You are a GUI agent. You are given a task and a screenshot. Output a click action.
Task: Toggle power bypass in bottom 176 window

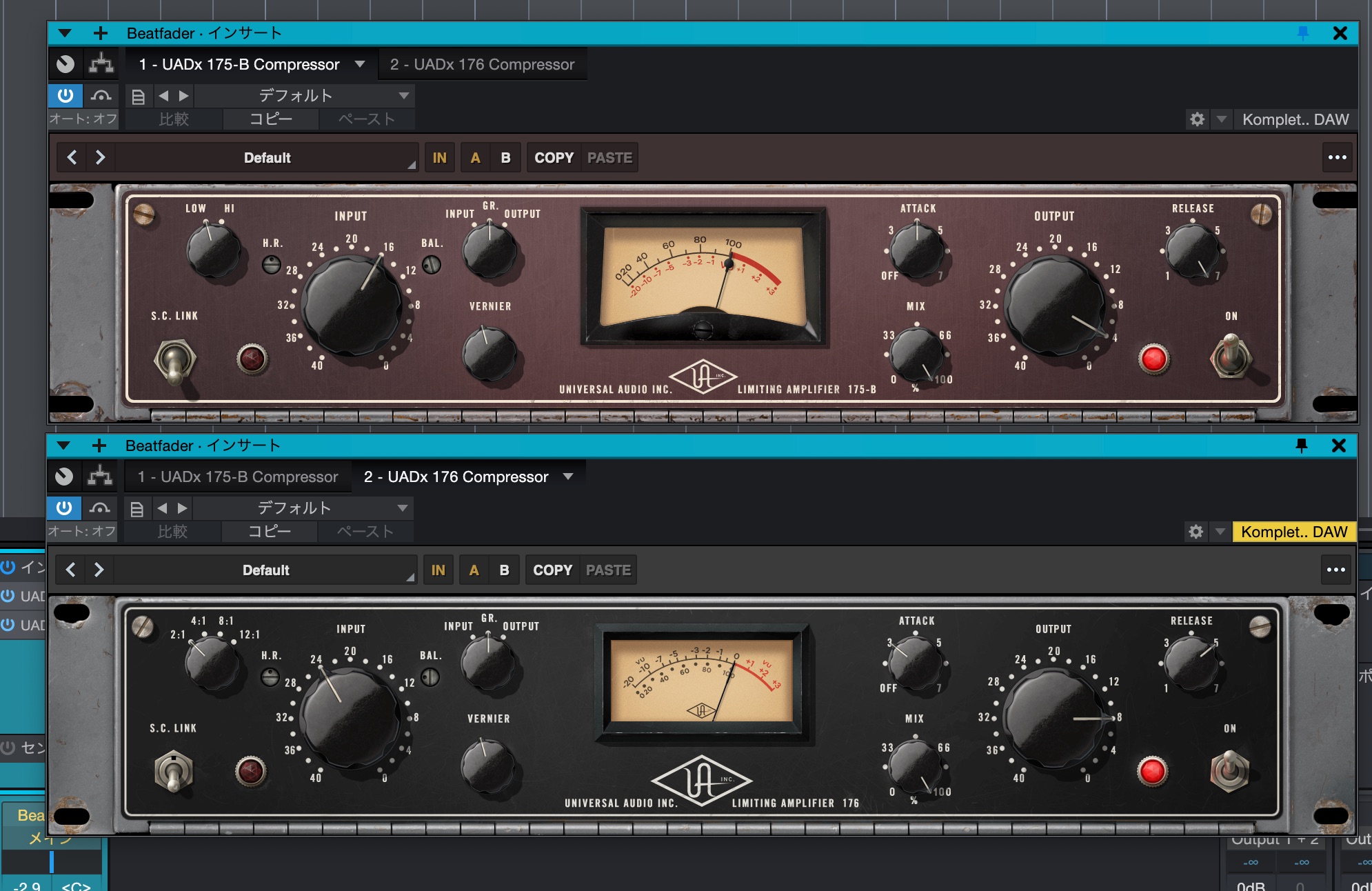[x=64, y=508]
